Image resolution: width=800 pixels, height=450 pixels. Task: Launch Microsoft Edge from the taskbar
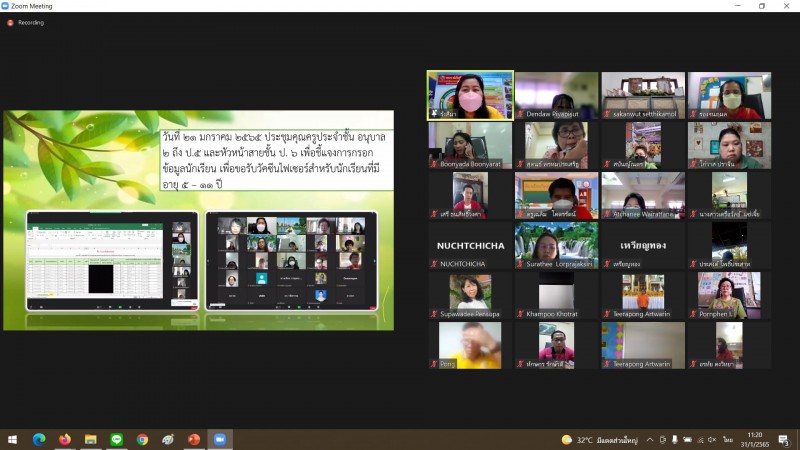39,439
